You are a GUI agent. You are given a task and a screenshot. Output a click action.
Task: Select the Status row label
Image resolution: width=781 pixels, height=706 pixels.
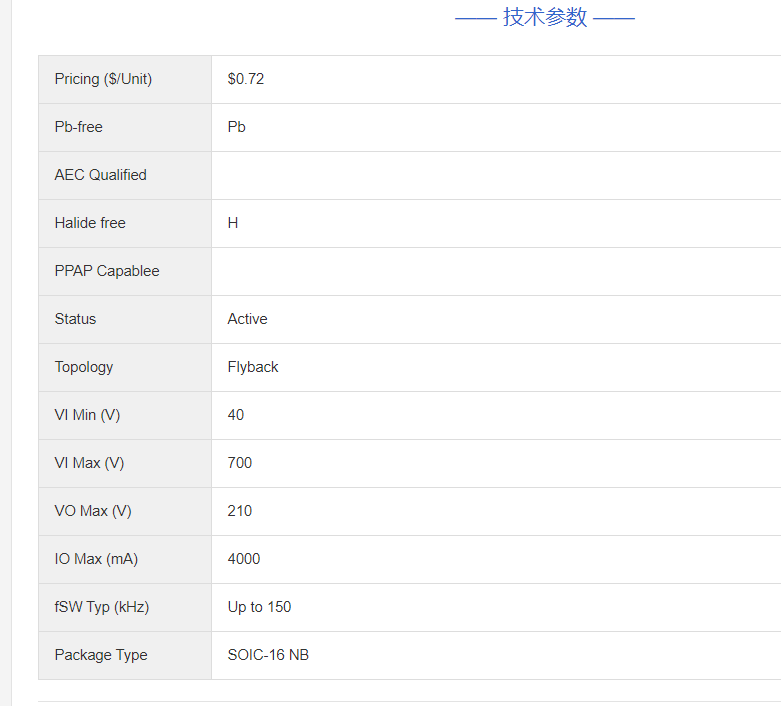tap(75, 319)
